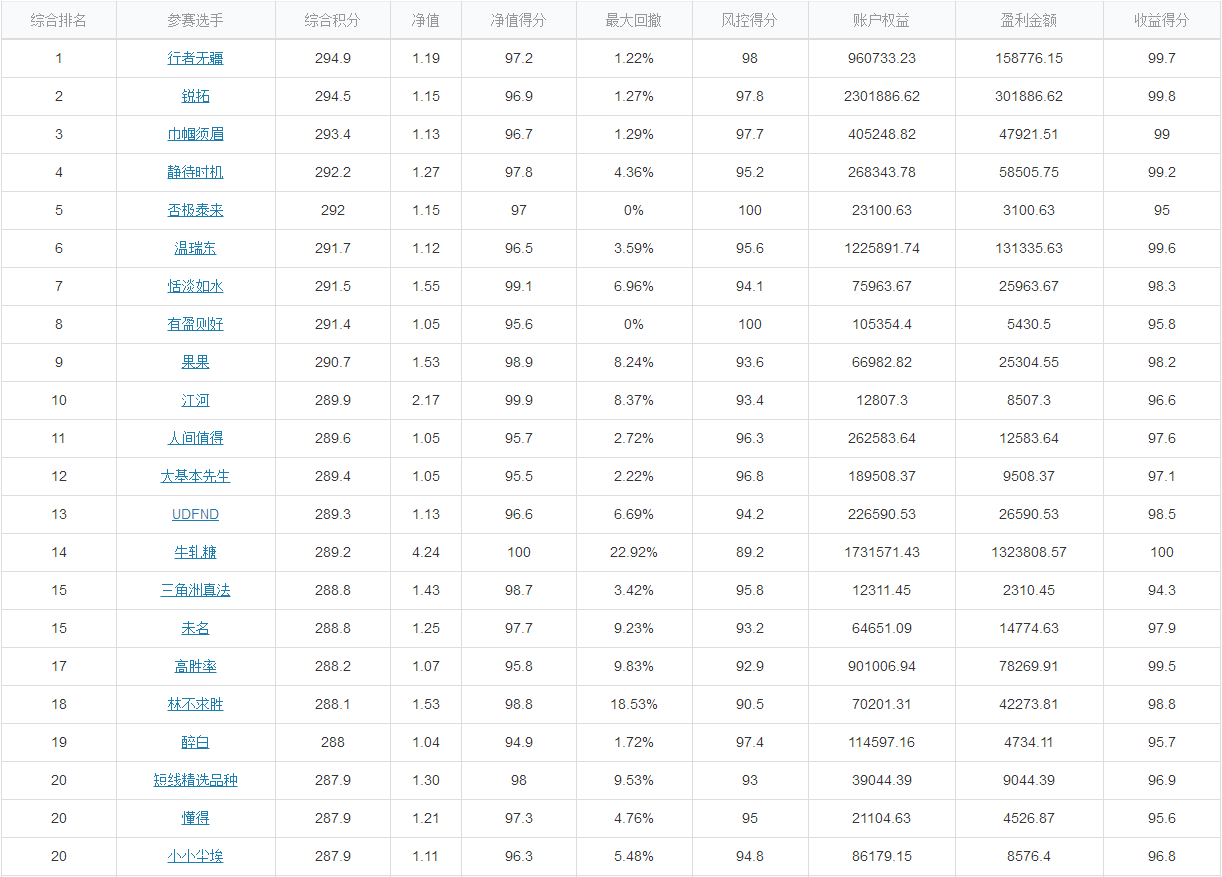The width and height of the screenshot is (1222, 877).
Task: Select the 盈利金额 column header
Action: tap(1029, 20)
